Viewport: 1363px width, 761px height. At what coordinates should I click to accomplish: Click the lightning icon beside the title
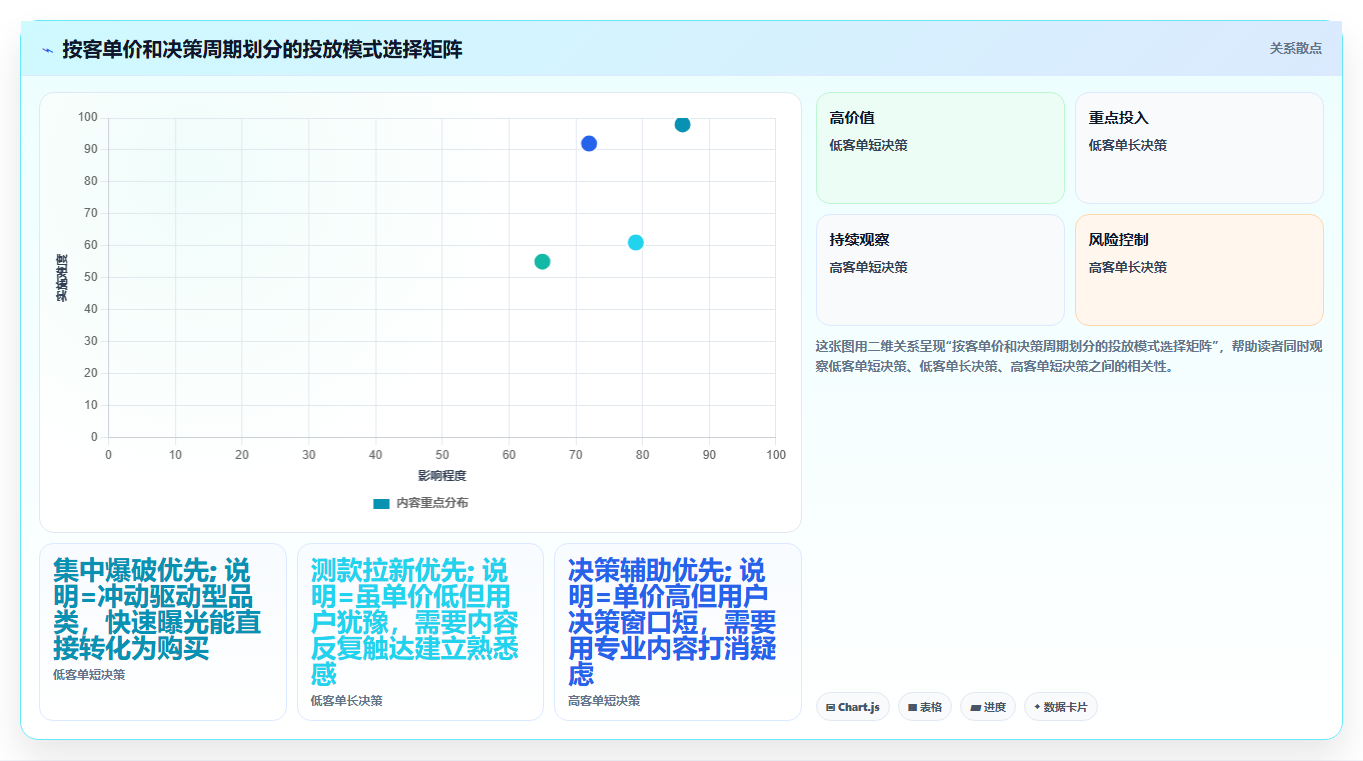pos(47,49)
